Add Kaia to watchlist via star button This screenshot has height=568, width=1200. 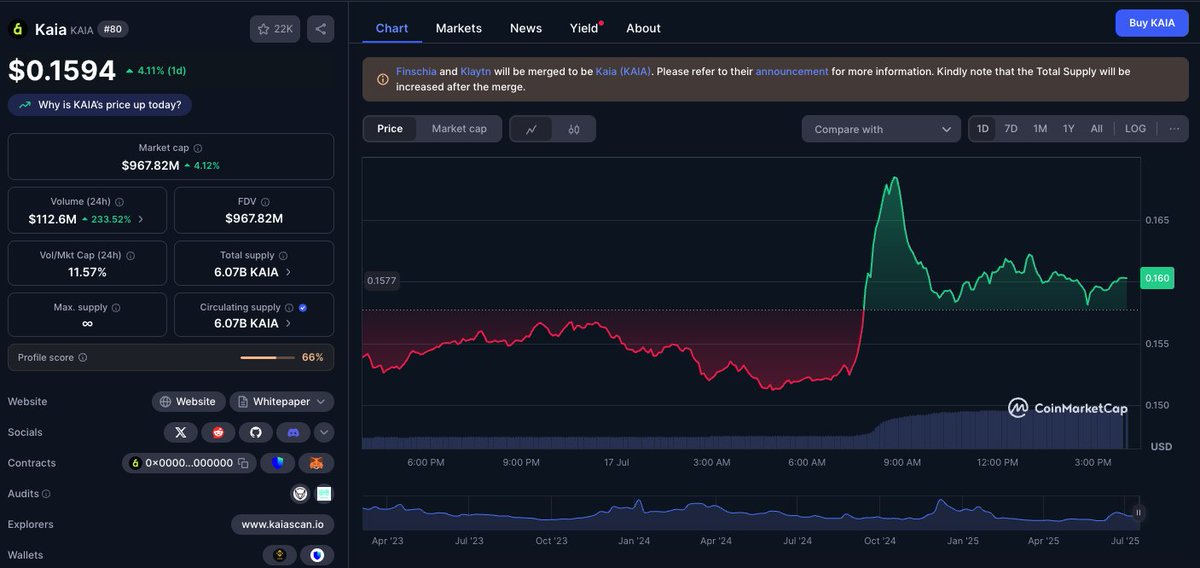pyautogui.click(x=275, y=29)
